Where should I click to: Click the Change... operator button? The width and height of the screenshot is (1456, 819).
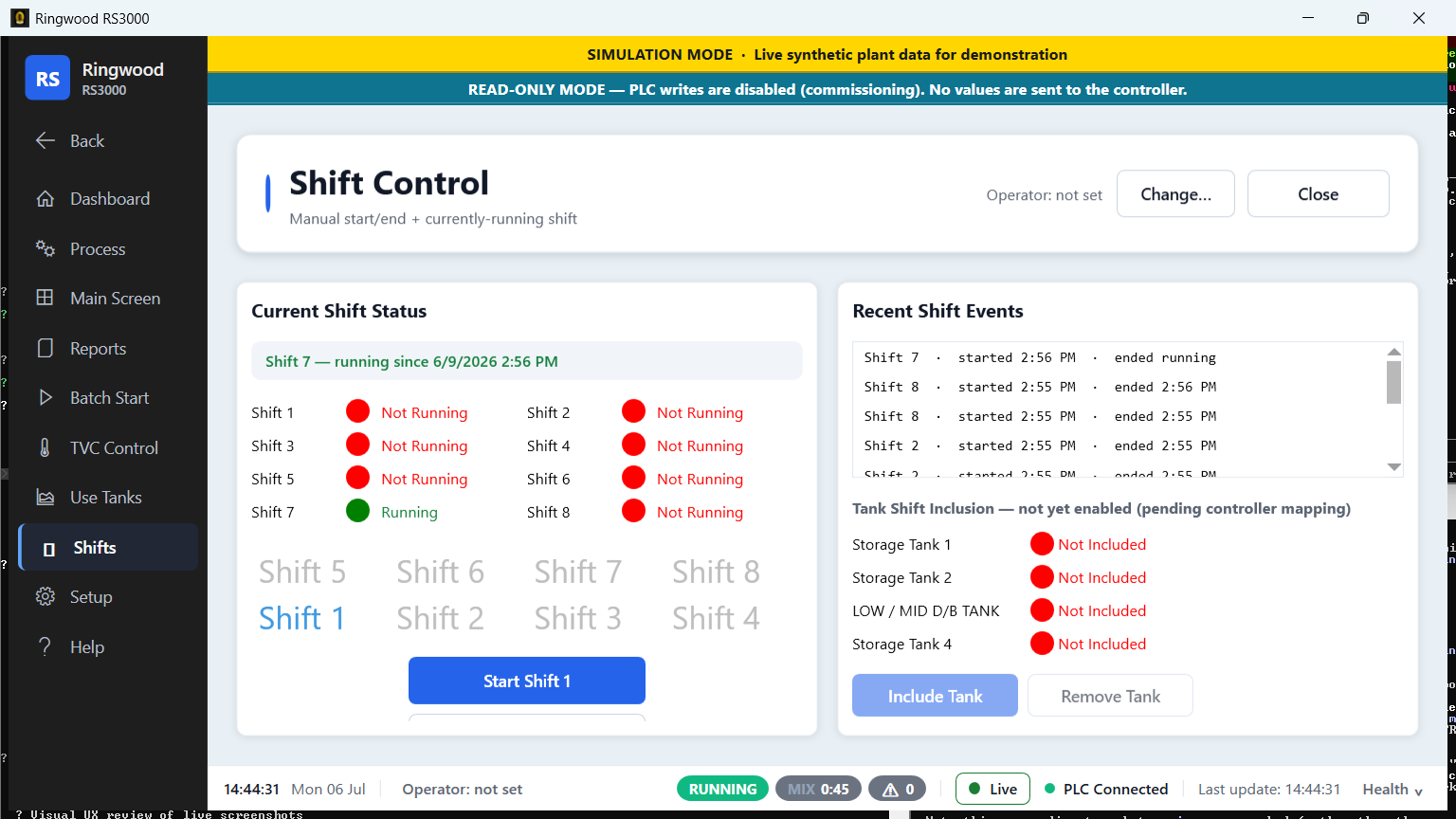tap(1175, 194)
